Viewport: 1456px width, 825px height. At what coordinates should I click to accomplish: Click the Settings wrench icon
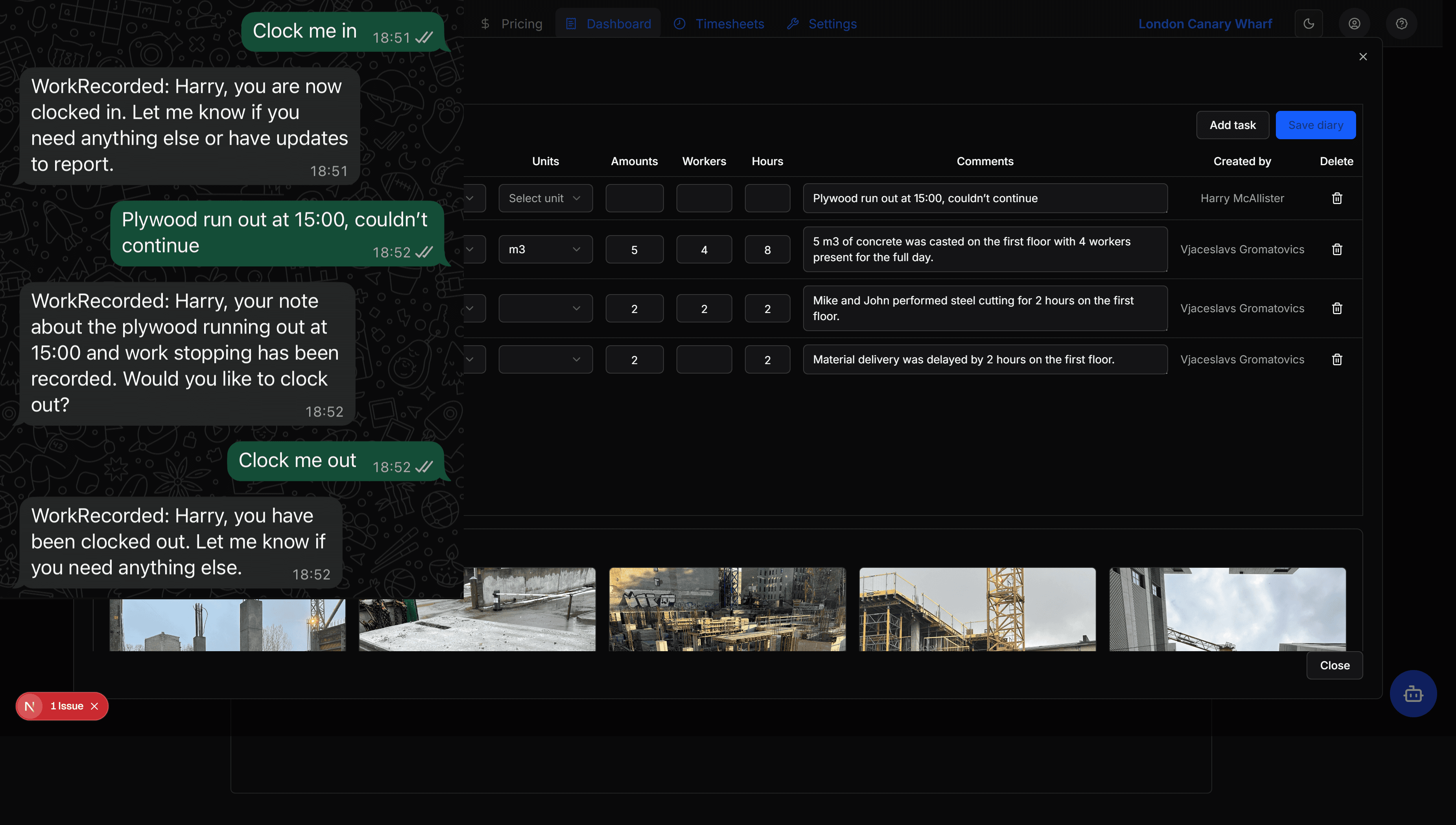(x=793, y=23)
